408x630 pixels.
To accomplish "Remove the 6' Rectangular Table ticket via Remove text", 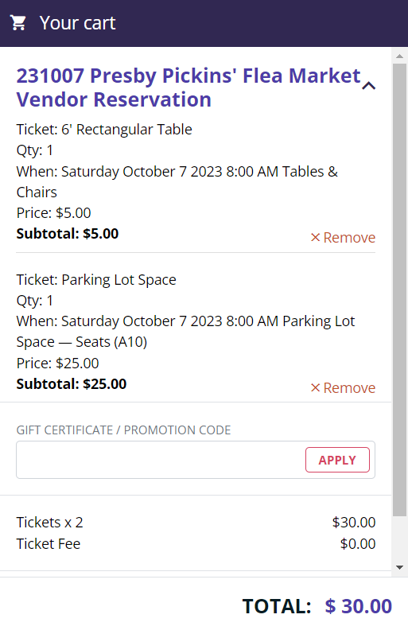I will 349,237.
